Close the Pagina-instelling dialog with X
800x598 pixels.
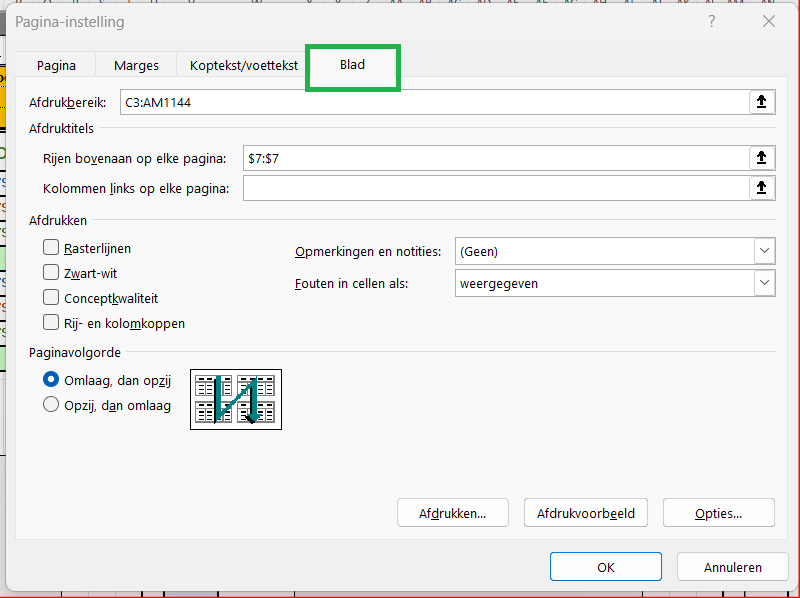click(769, 21)
